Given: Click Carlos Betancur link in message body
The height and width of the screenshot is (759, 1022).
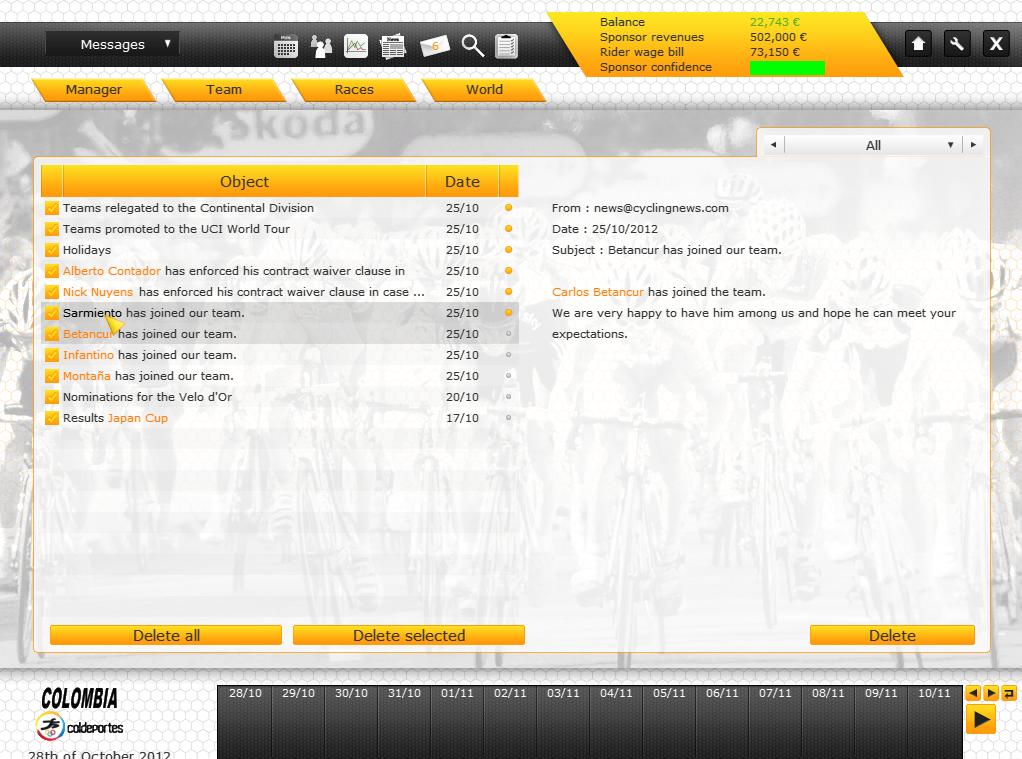Looking at the screenshot, I should [x=598, y=292].
